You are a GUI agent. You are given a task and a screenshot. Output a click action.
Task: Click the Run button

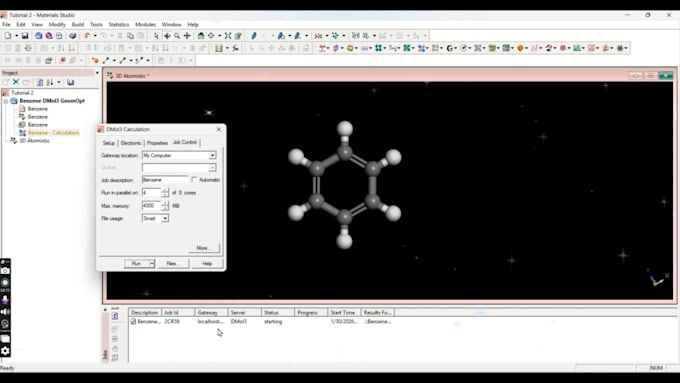137,263
